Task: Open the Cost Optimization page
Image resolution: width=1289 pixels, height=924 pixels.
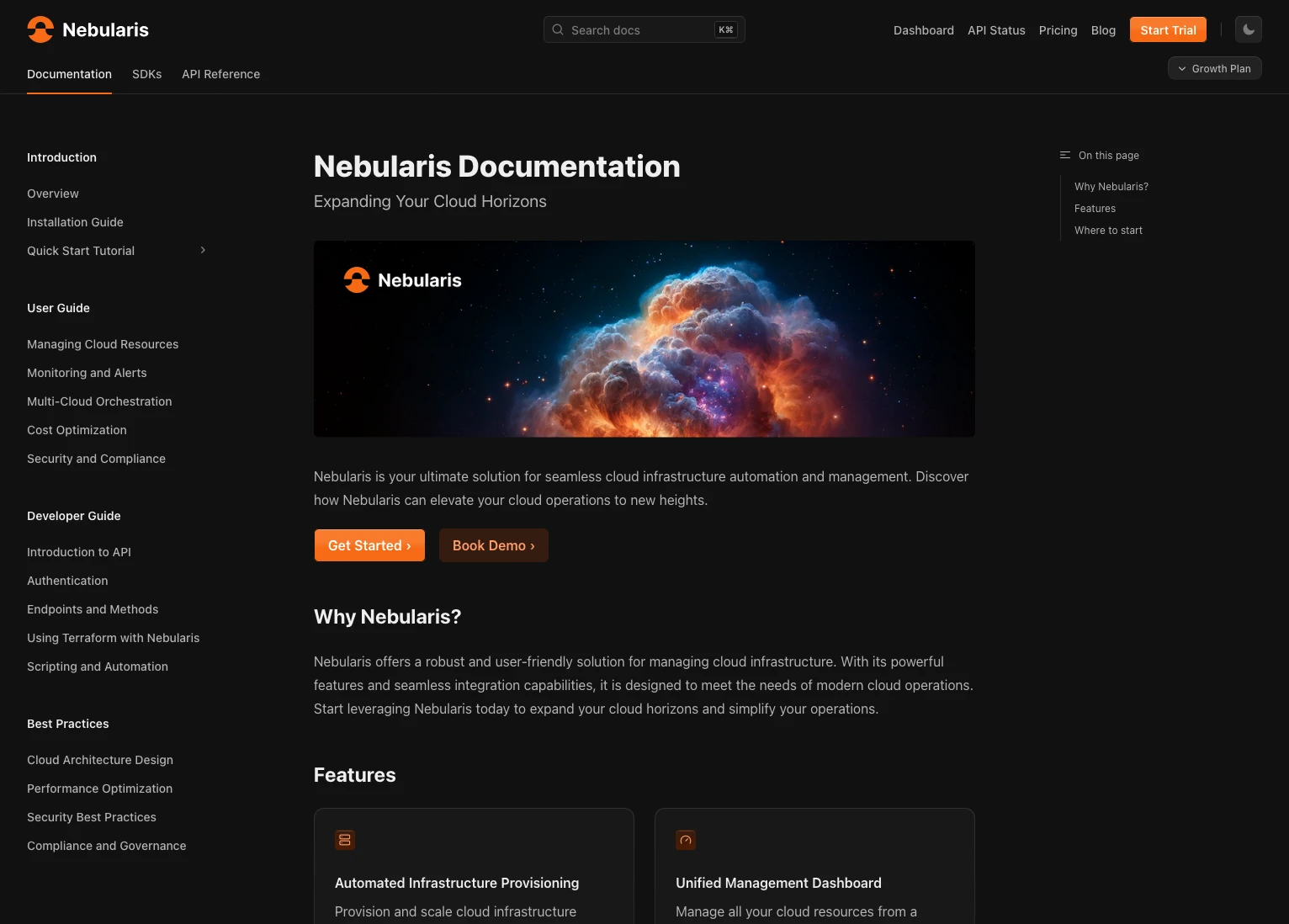Action: tap(77, 430)
